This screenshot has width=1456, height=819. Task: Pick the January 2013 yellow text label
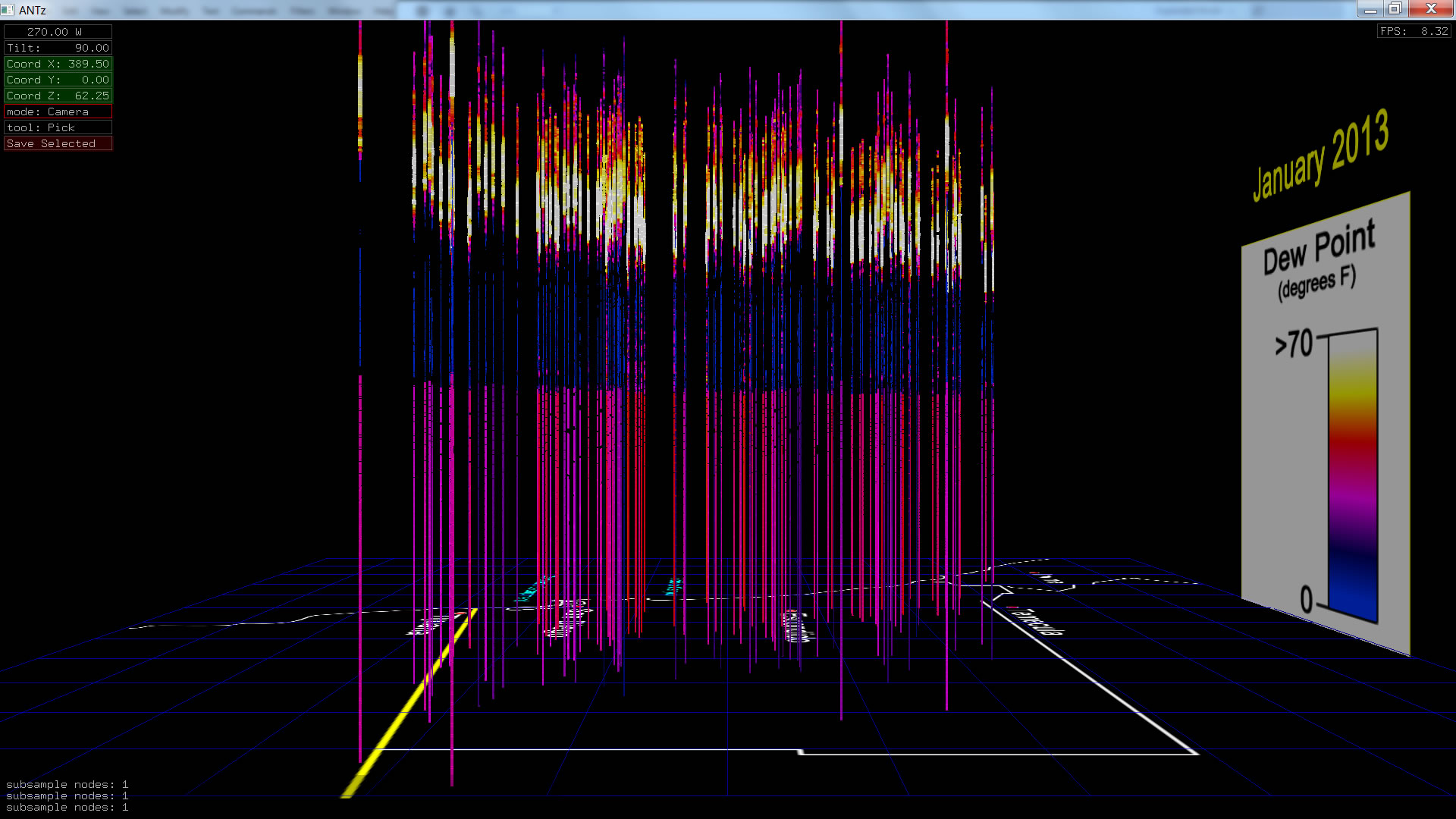coord(1319,155)
